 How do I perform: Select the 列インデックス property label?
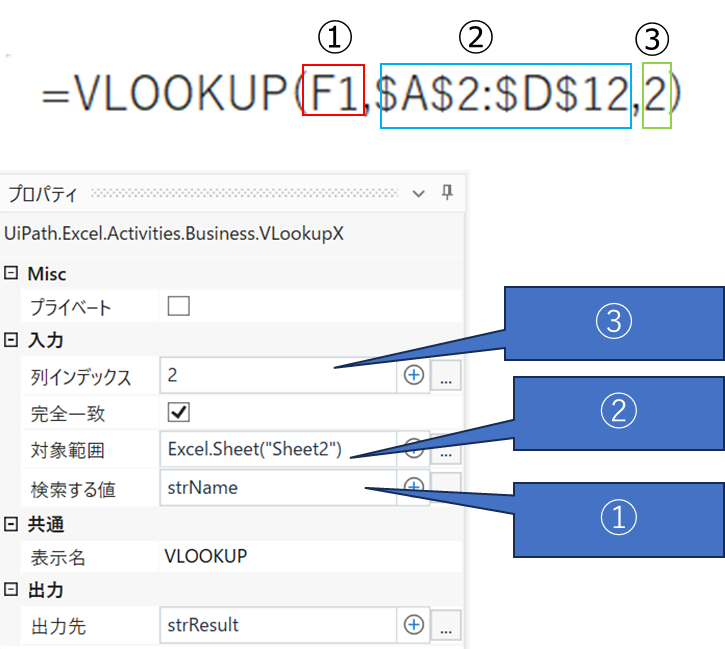[x=81, y=377]
